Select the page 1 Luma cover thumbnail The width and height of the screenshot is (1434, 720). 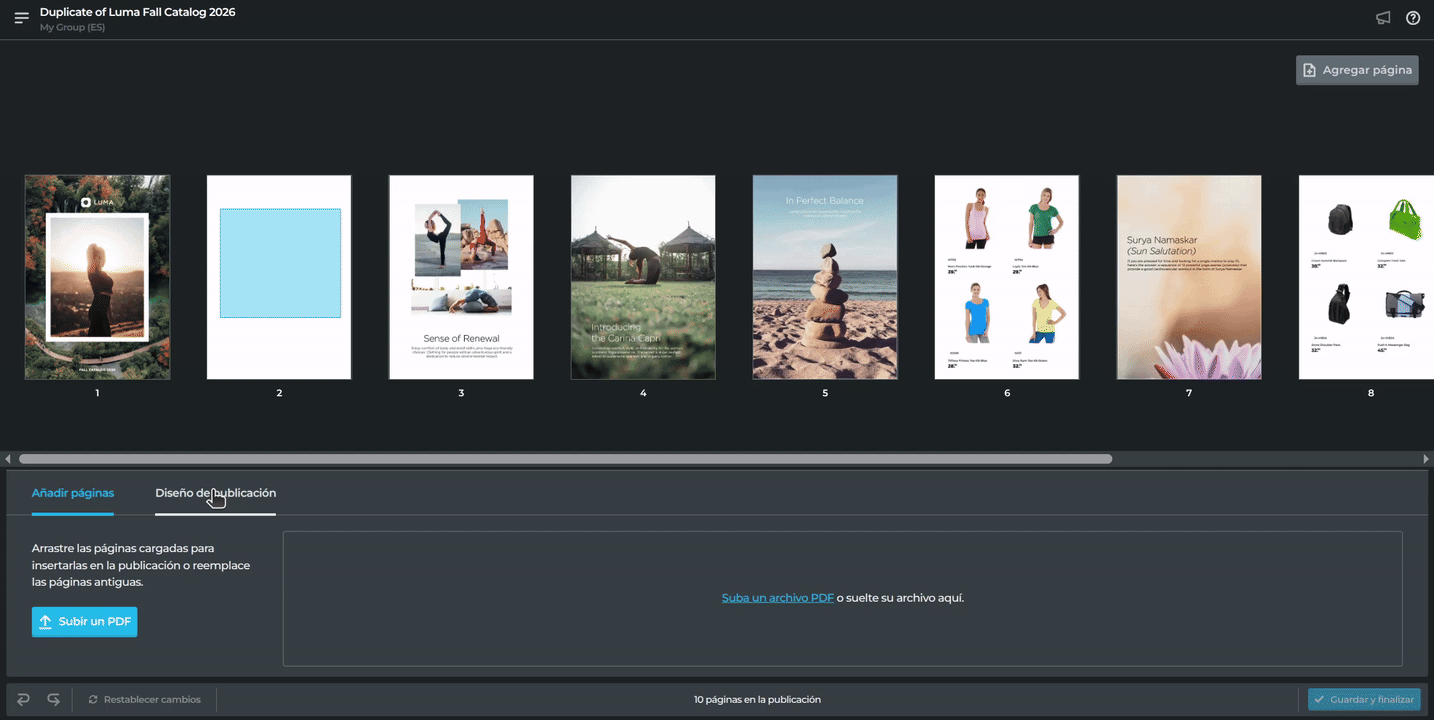pyautogui.click(x=97, y=277)
